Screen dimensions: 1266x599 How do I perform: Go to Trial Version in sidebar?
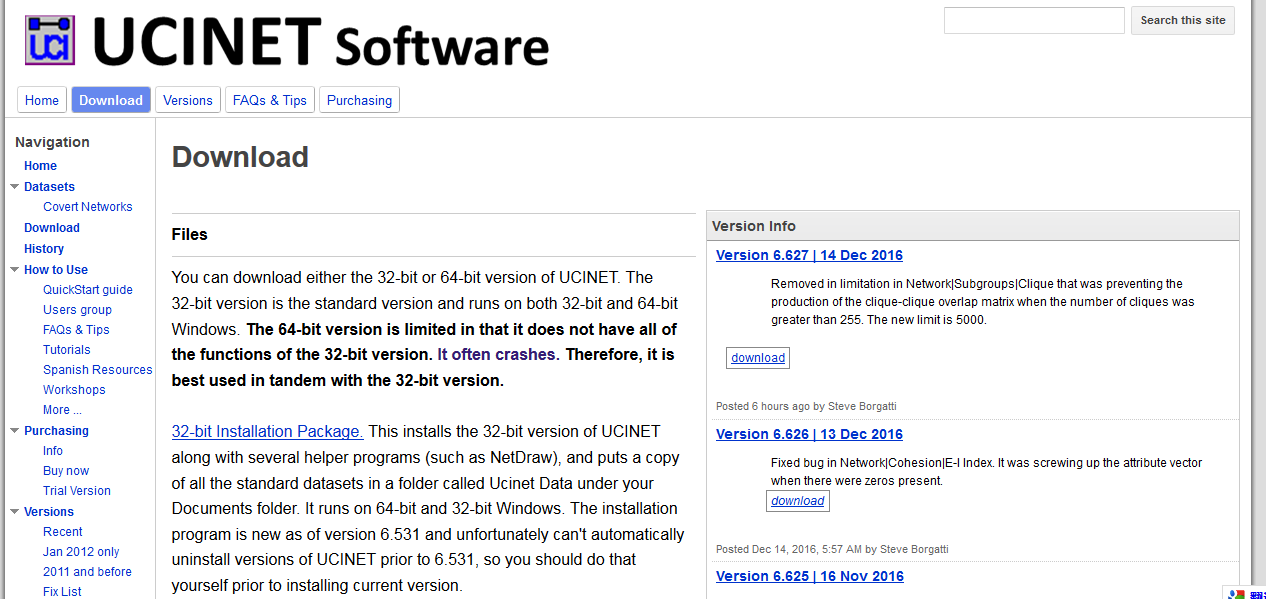coord(77,491)
